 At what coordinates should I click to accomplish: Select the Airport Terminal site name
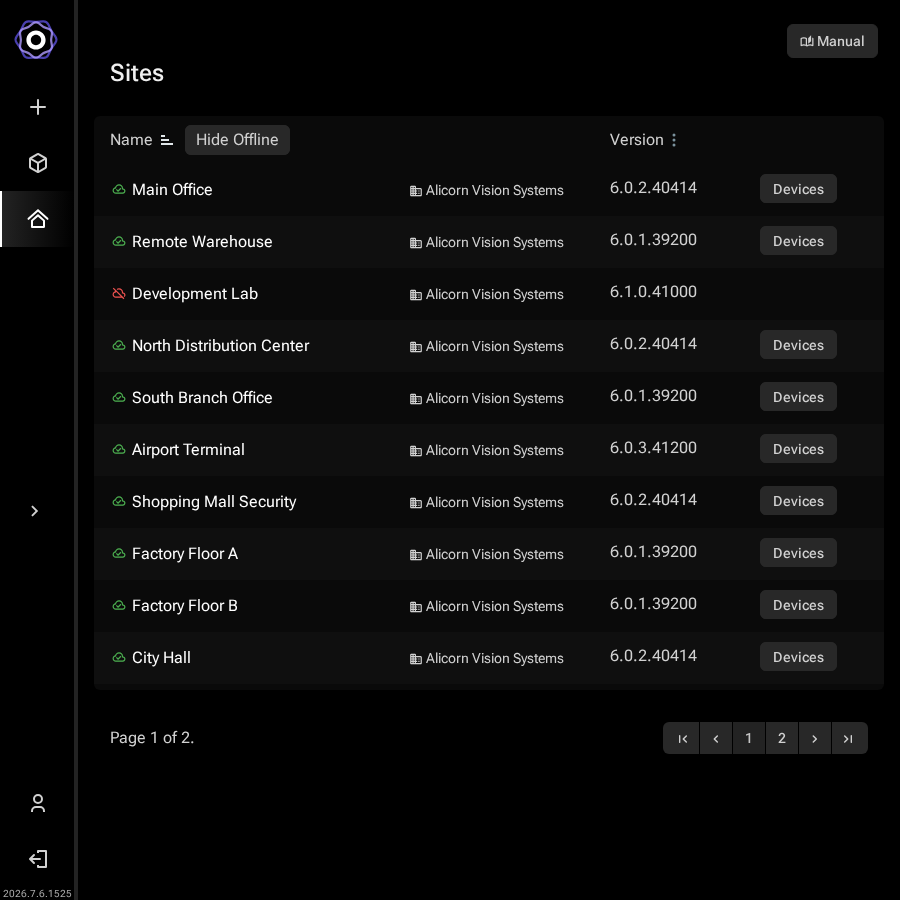188,449
